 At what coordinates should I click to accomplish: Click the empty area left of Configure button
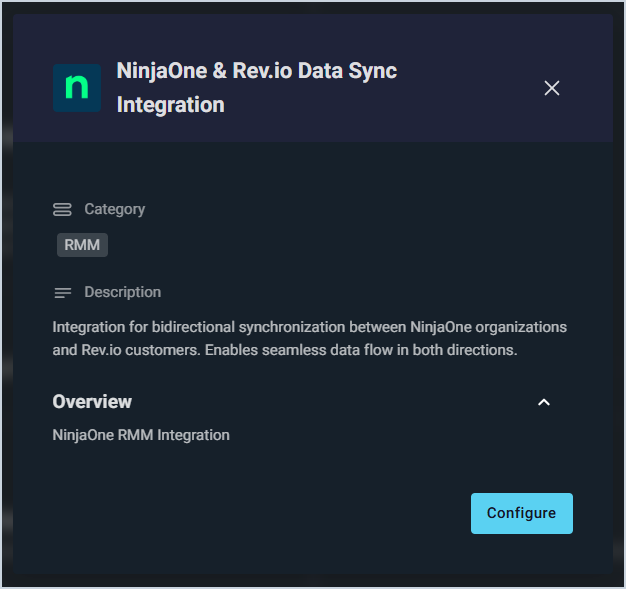point(300,513)
